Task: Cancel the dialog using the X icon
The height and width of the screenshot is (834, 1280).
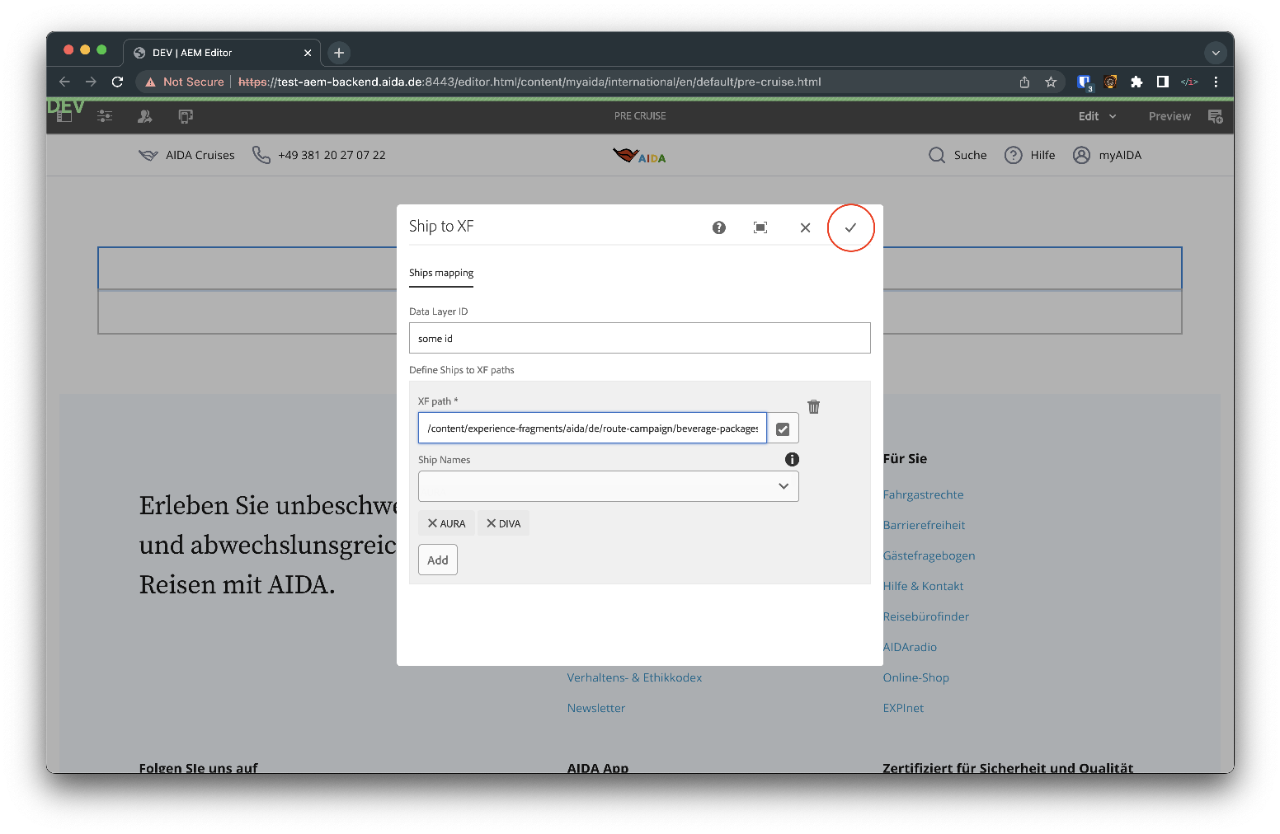Action: [805, 228]
